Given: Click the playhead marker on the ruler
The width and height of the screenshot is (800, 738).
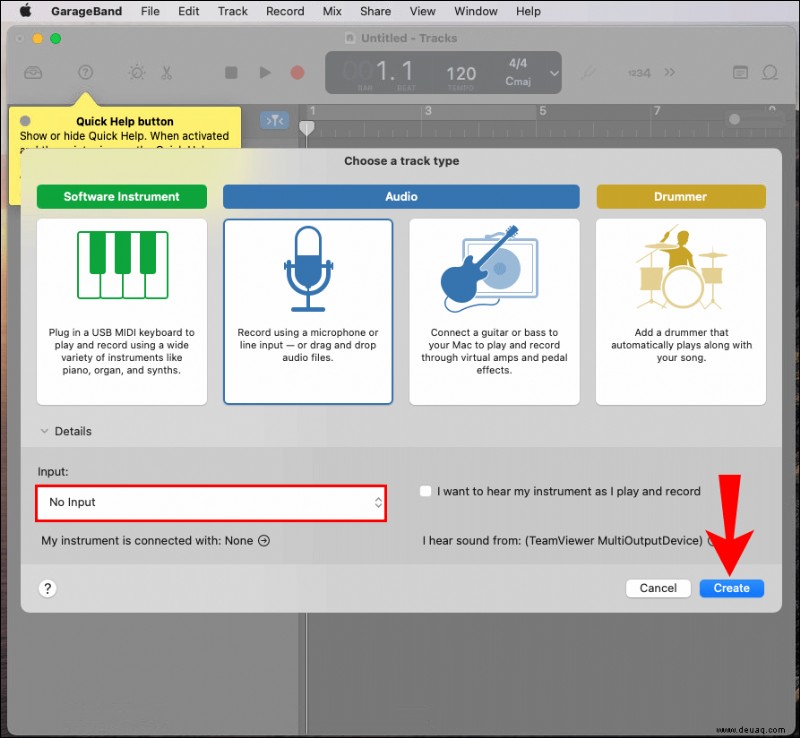Looking at the screenshot, I should click(x=307, y=128).
